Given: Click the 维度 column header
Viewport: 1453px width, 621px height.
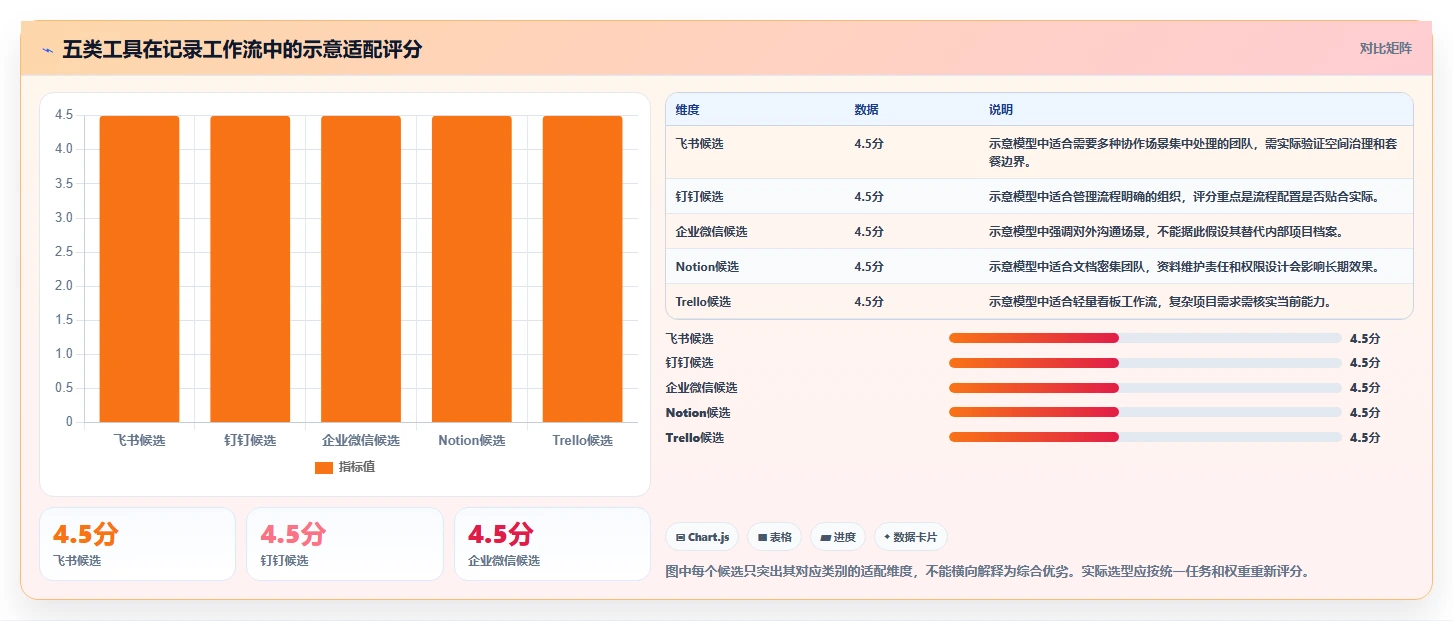Looking at the screenshot, I should [x=687, y=110].
